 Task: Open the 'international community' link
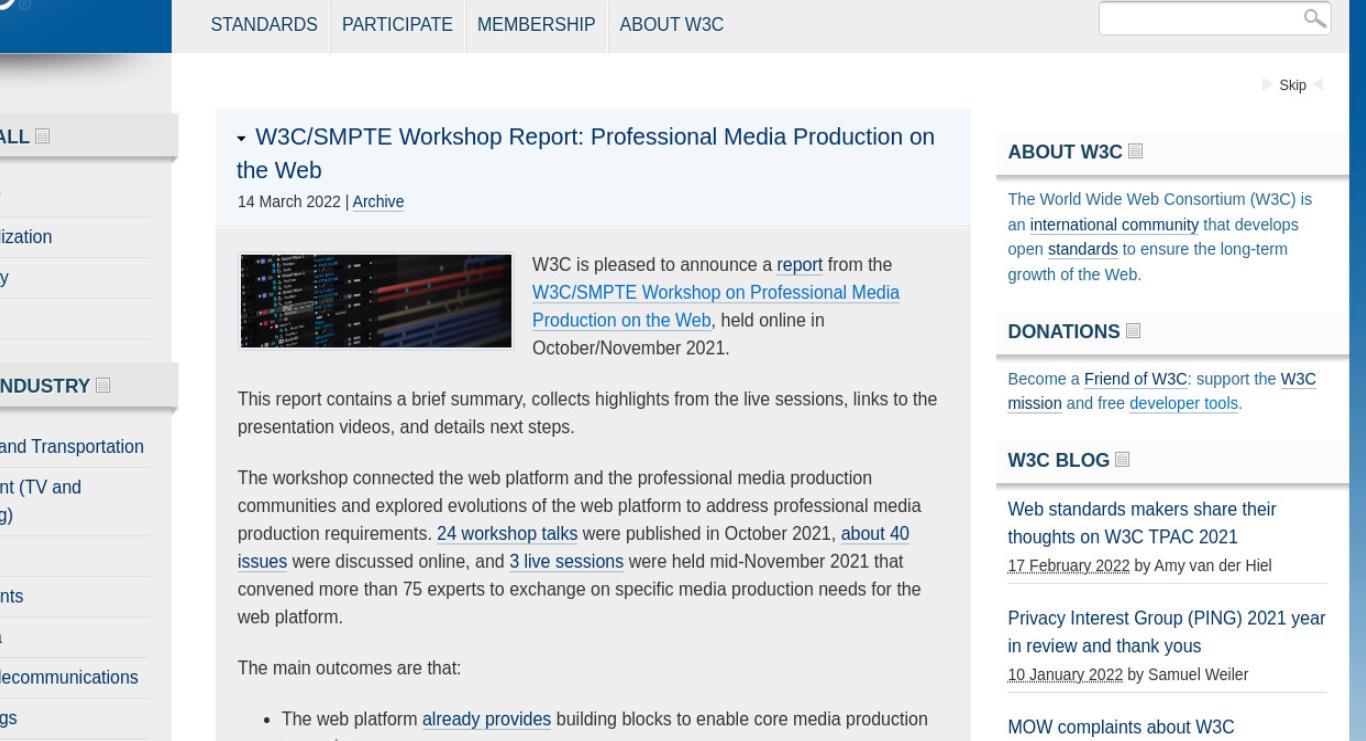[1114, 224]
